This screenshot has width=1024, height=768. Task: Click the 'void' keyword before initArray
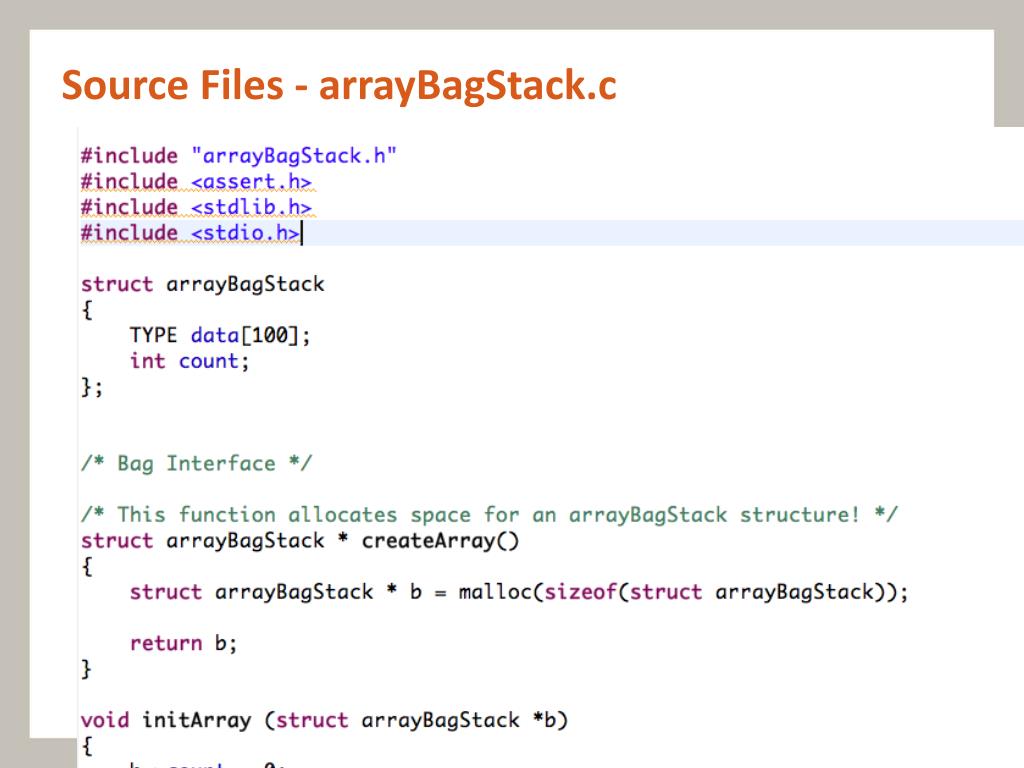click(x=105, y=720)
